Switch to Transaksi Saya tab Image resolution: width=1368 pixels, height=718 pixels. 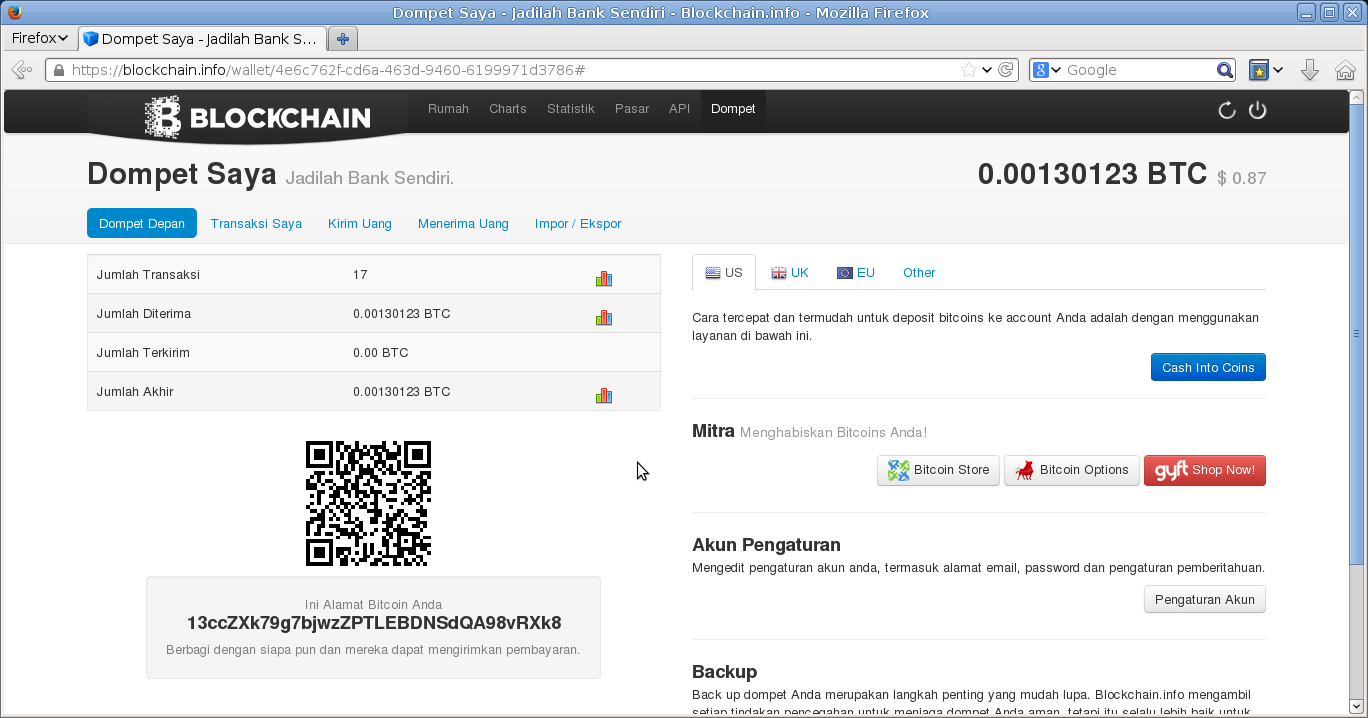[x=256, y=223]
